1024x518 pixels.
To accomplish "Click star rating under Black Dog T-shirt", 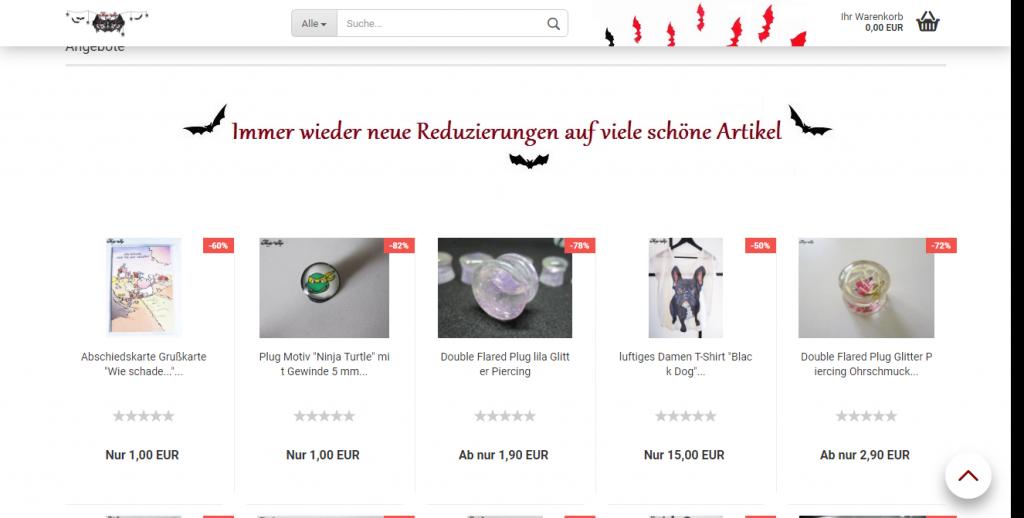I will point(685,416).
